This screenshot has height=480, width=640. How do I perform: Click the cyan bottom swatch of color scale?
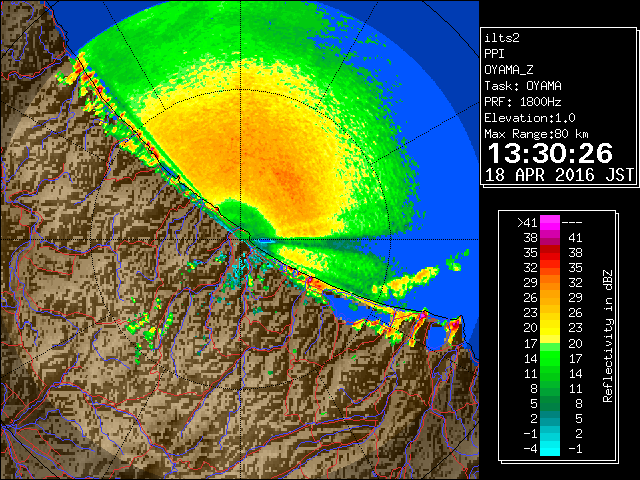pyautogui.click(x=550, y=449)
